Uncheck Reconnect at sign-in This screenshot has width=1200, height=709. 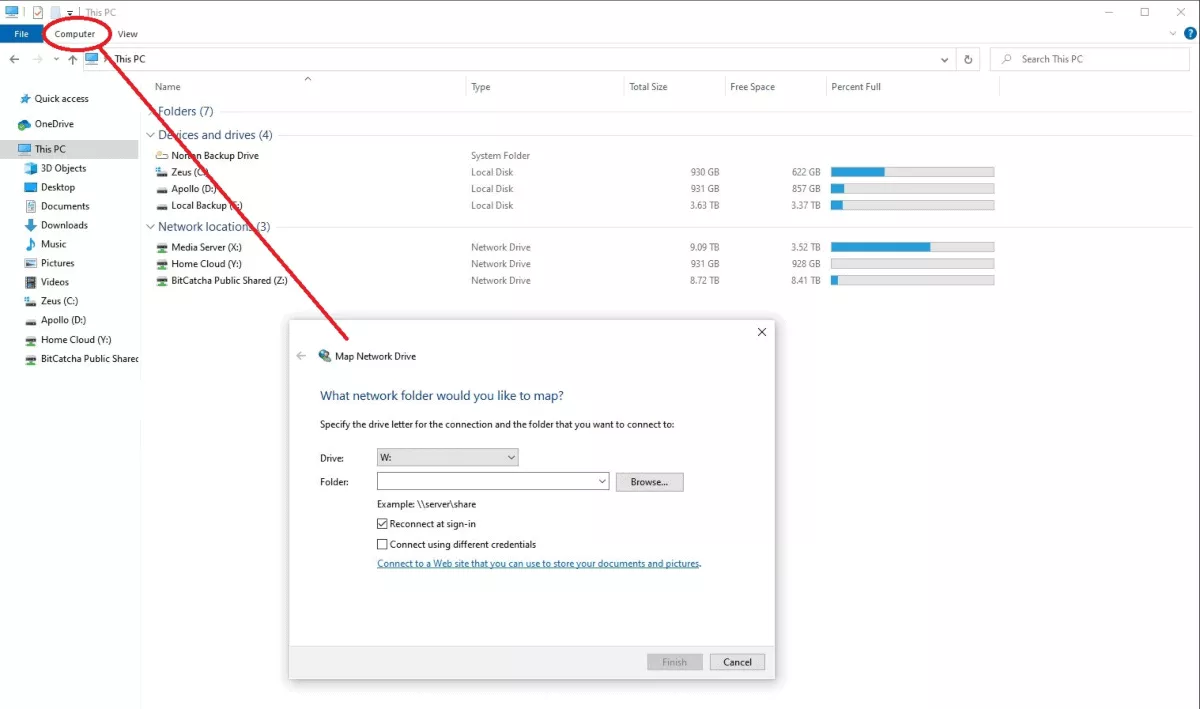[x=382, y=524]
